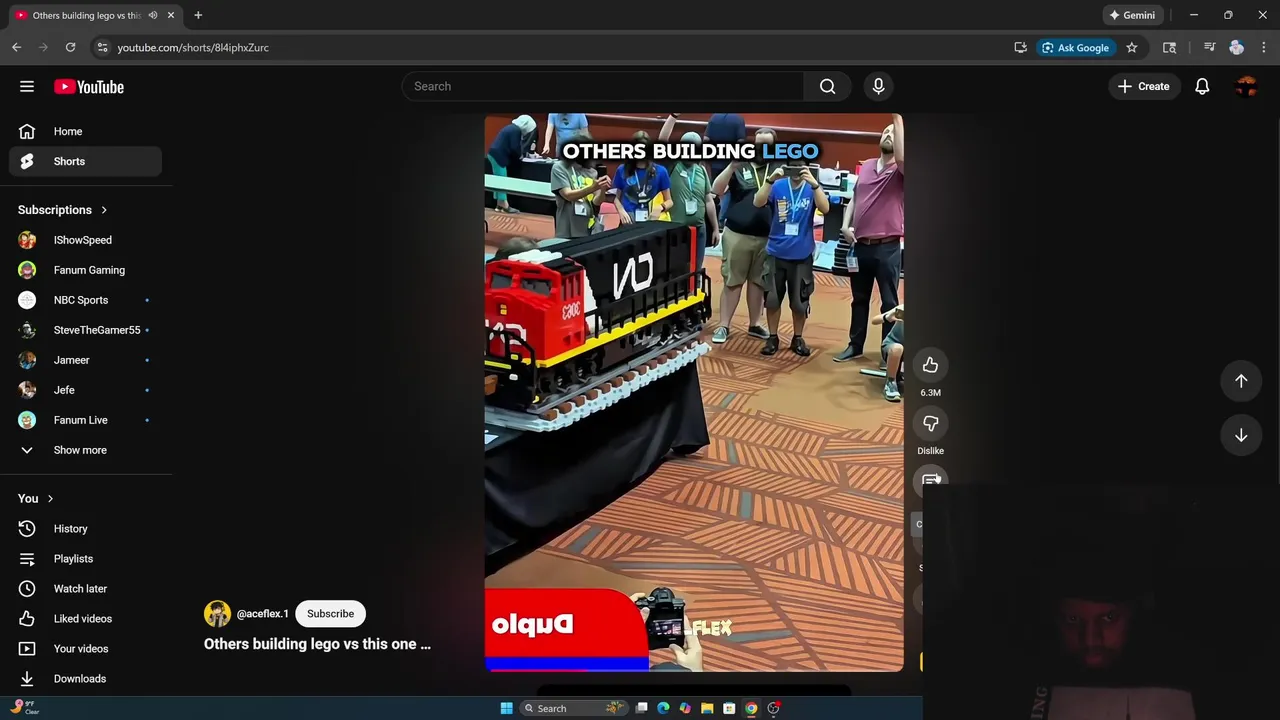Open Chrome media controls icon
Viewport: 1280px width, 720px height.
1209,47
